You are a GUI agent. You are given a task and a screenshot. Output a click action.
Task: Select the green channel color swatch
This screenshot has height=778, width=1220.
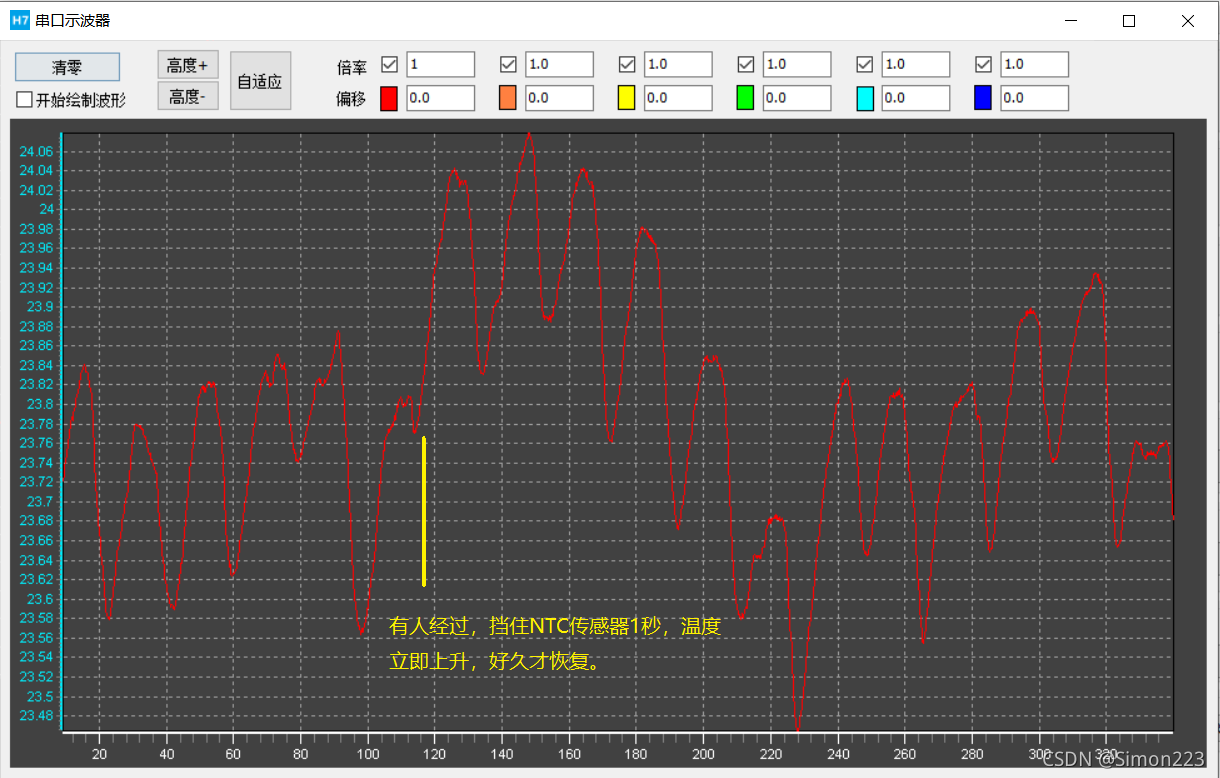pos(745,98)
